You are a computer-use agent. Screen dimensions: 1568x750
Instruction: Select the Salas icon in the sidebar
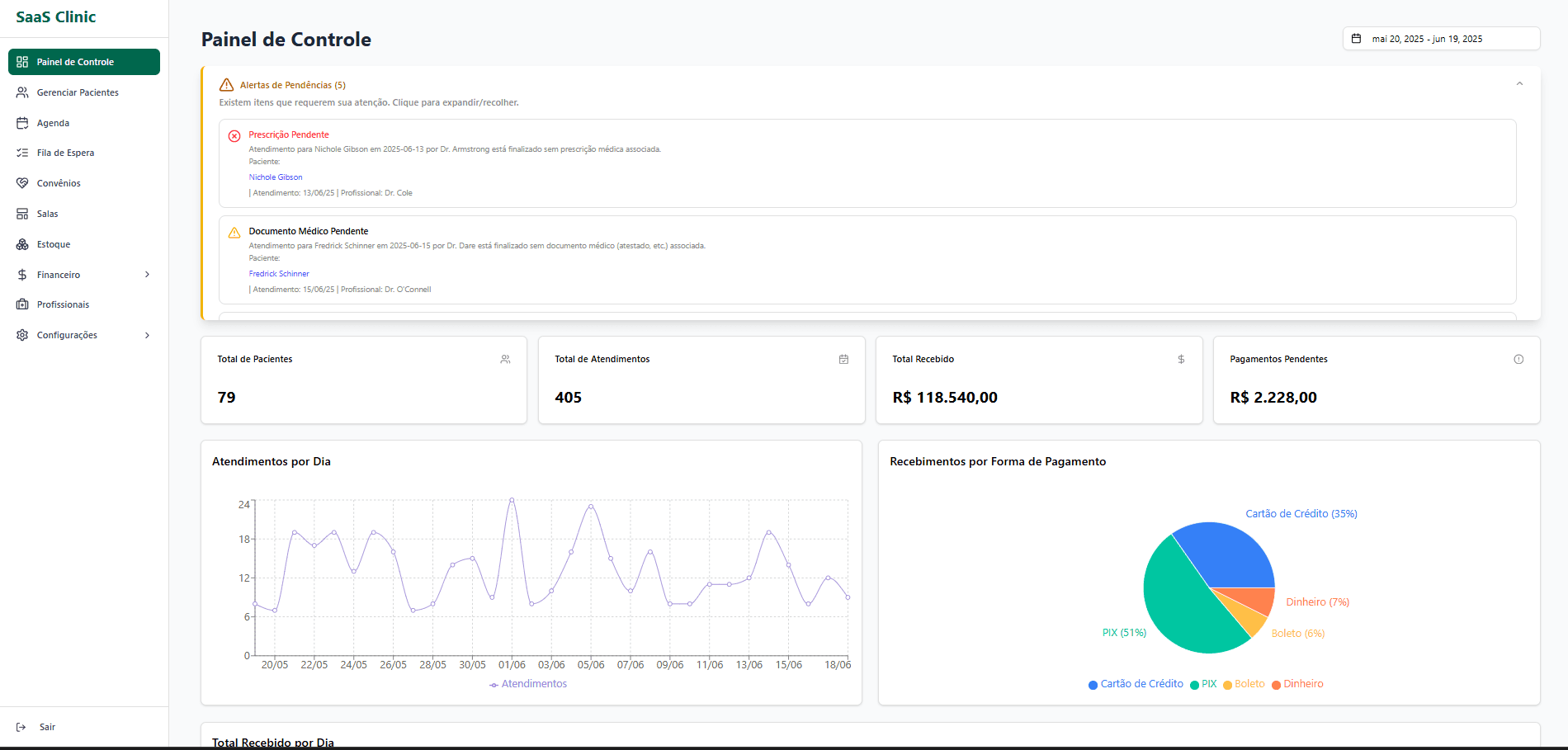(x=22, y=213)
